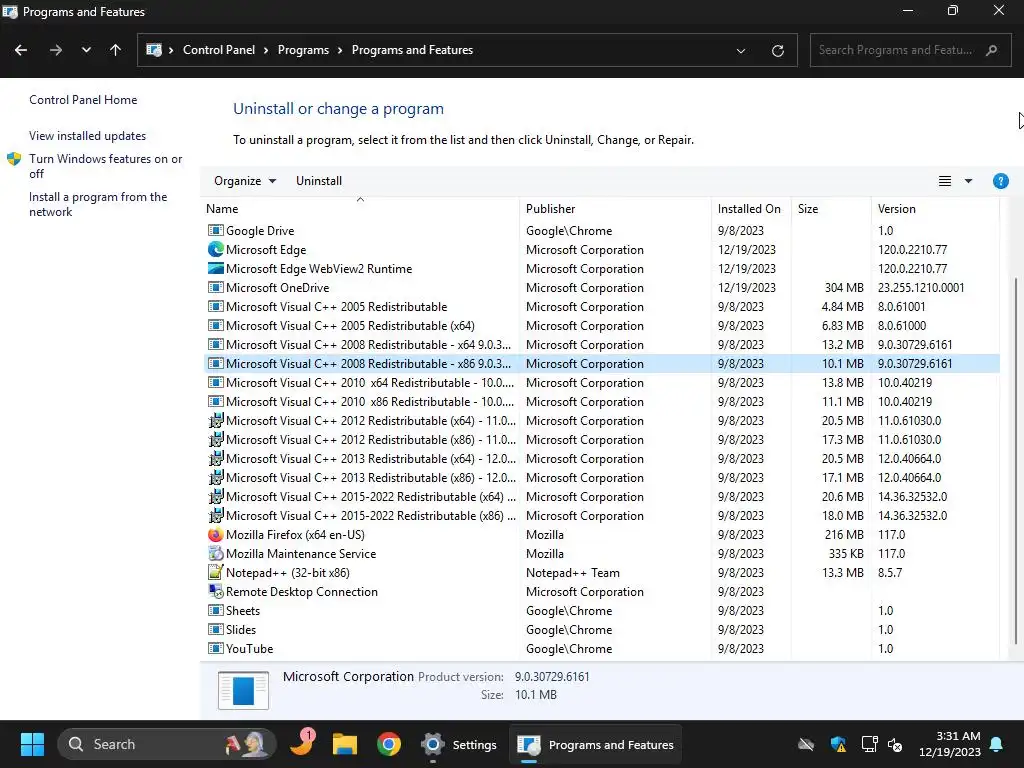Click the Programs breadcrumb segment
The image size is (1024, 768).
303,50
